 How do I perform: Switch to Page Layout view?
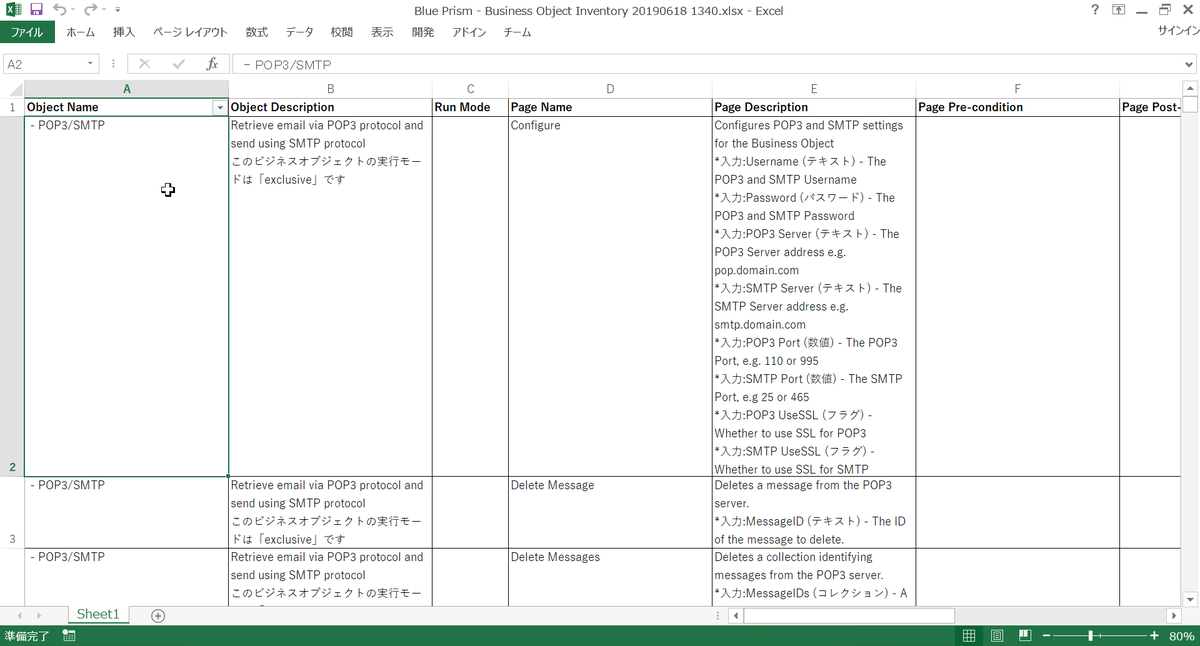[x=997, y=636]
